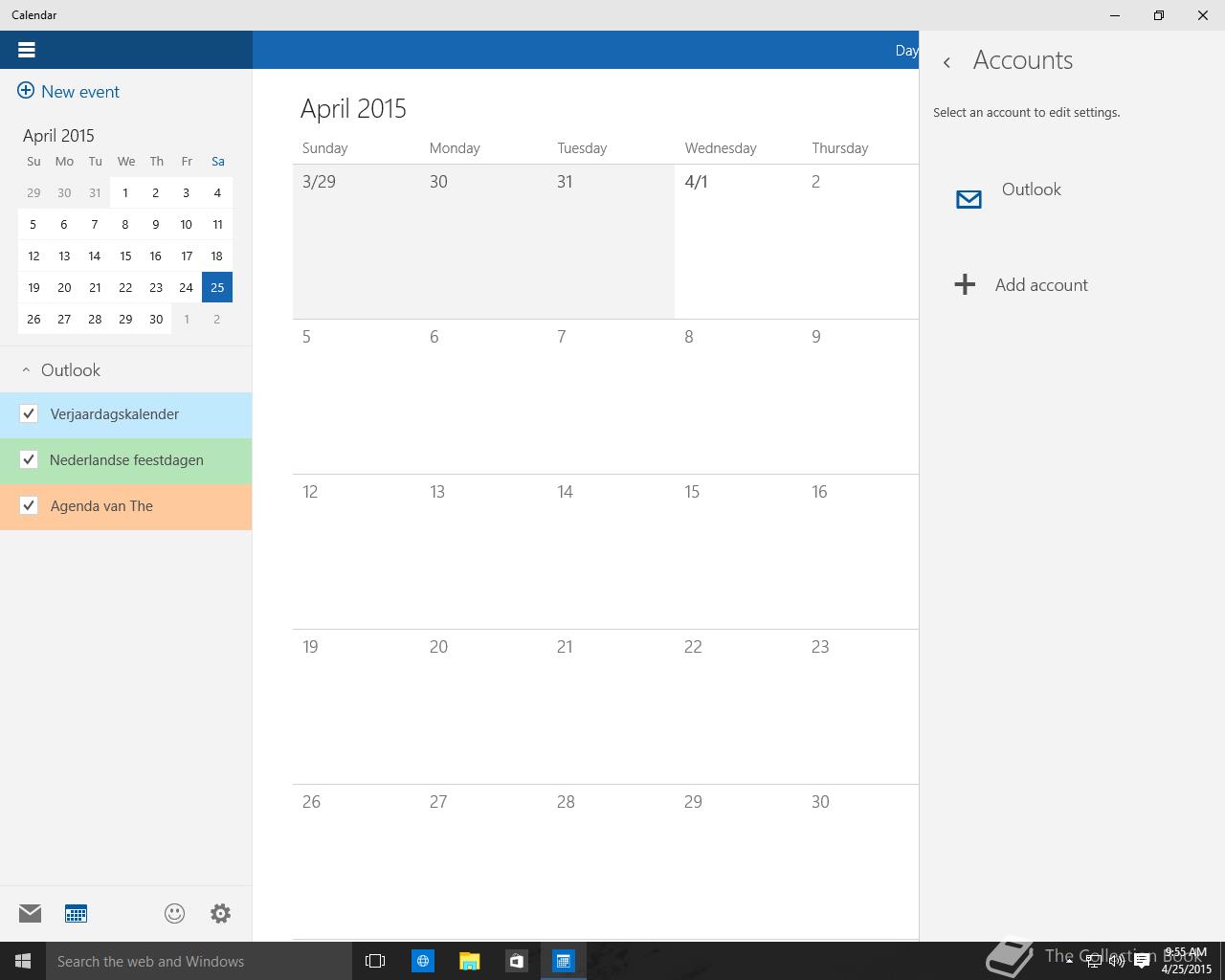Switch to the Mail app icon
The width and height of the screenshot is (1225, 980).
[x=30, y=913]
